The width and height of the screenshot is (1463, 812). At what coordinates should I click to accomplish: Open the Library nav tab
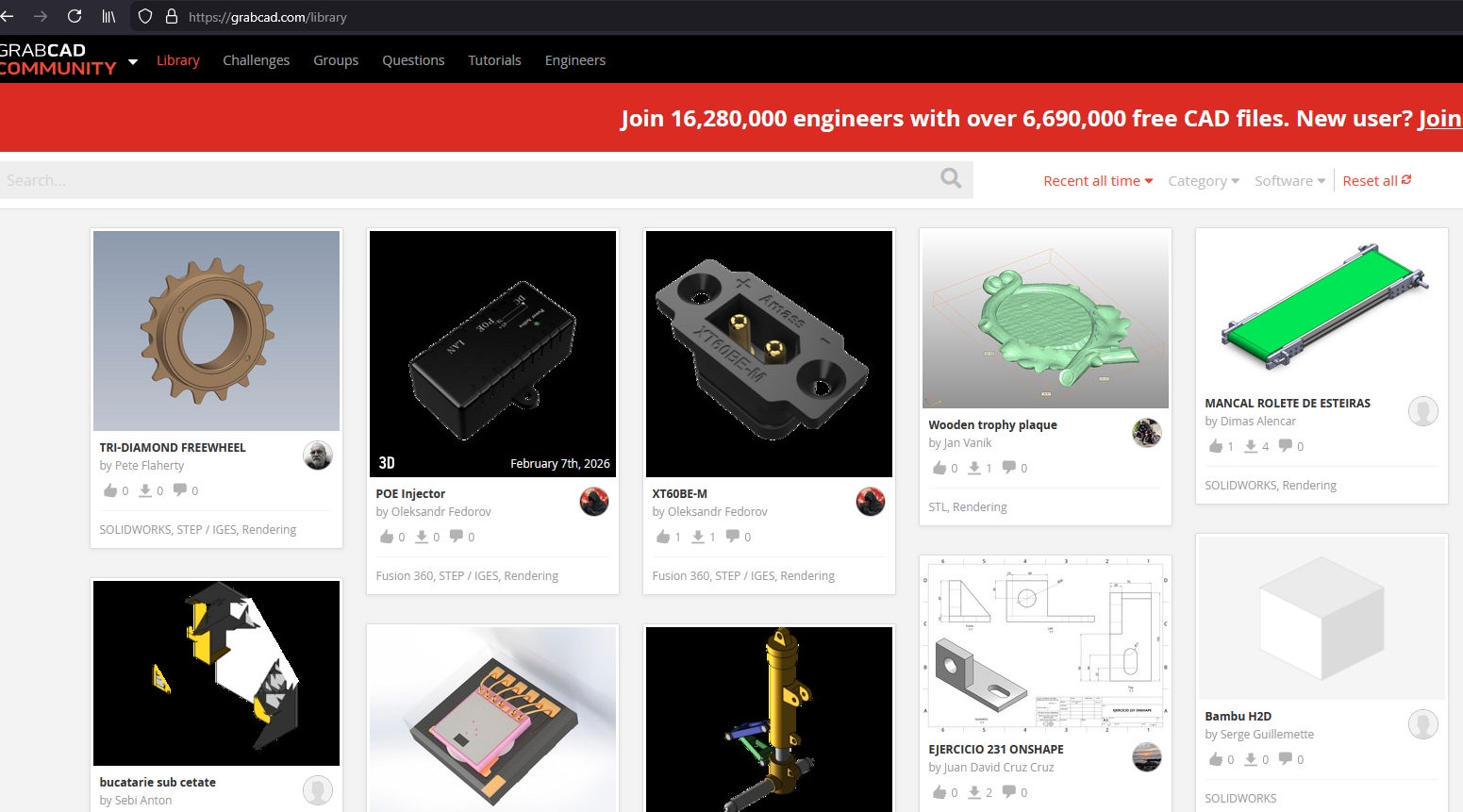(x=178, y=60)
